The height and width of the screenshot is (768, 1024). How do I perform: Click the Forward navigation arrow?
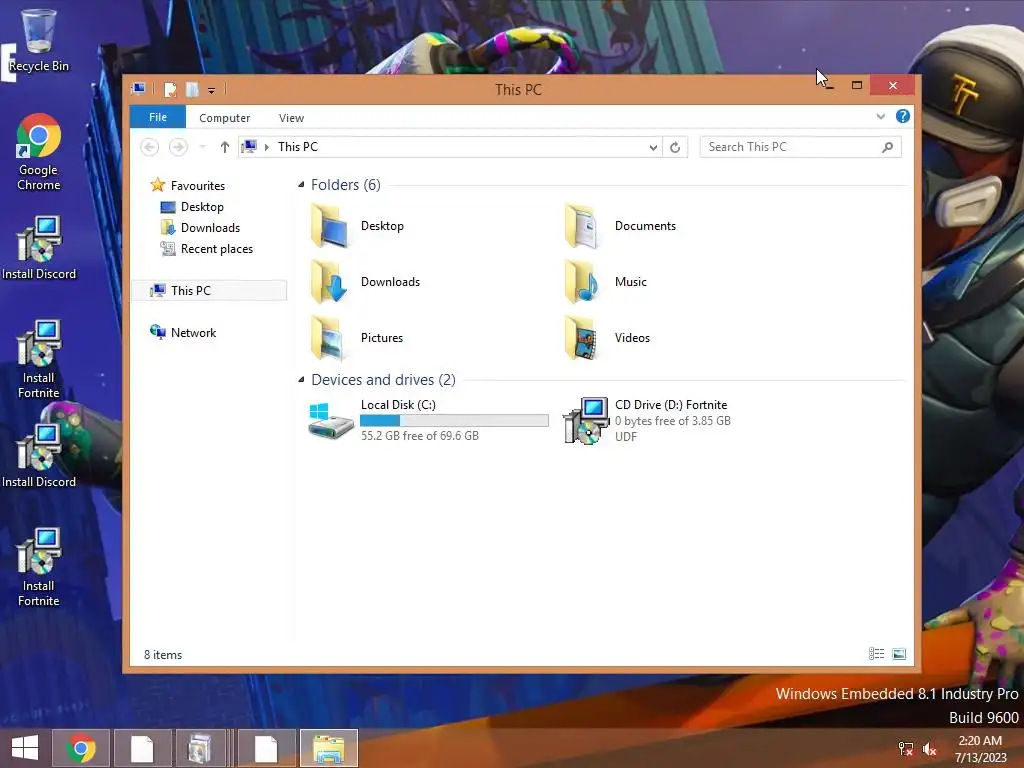pyautogui.click(x=178, y=147)
